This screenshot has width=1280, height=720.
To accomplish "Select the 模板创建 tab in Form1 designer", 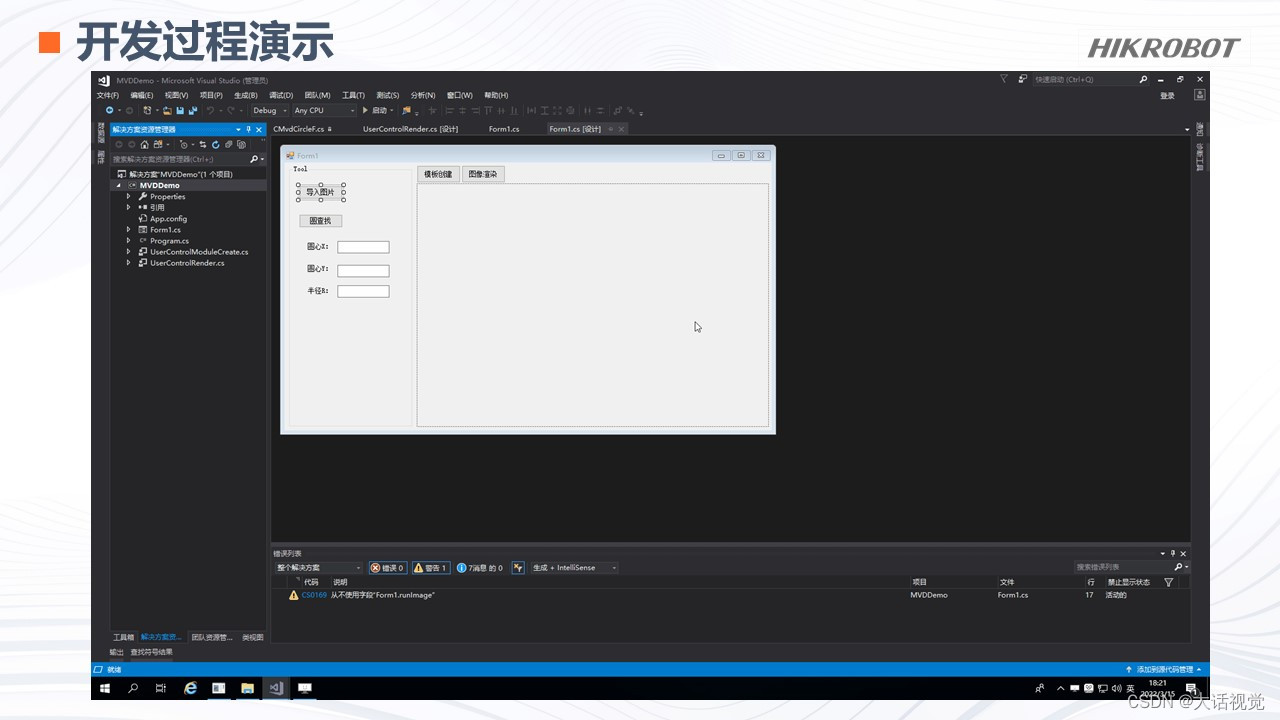I will 438,174.
